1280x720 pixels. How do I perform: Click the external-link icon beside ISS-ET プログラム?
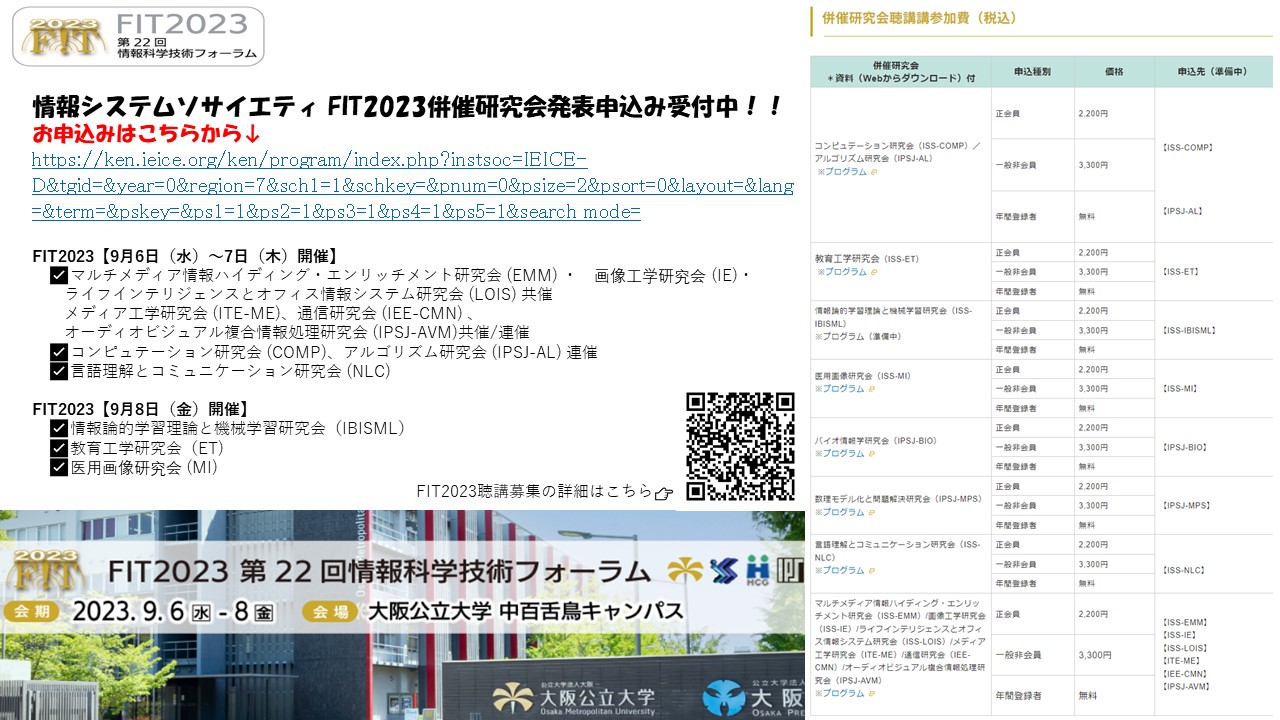[872, 272]
